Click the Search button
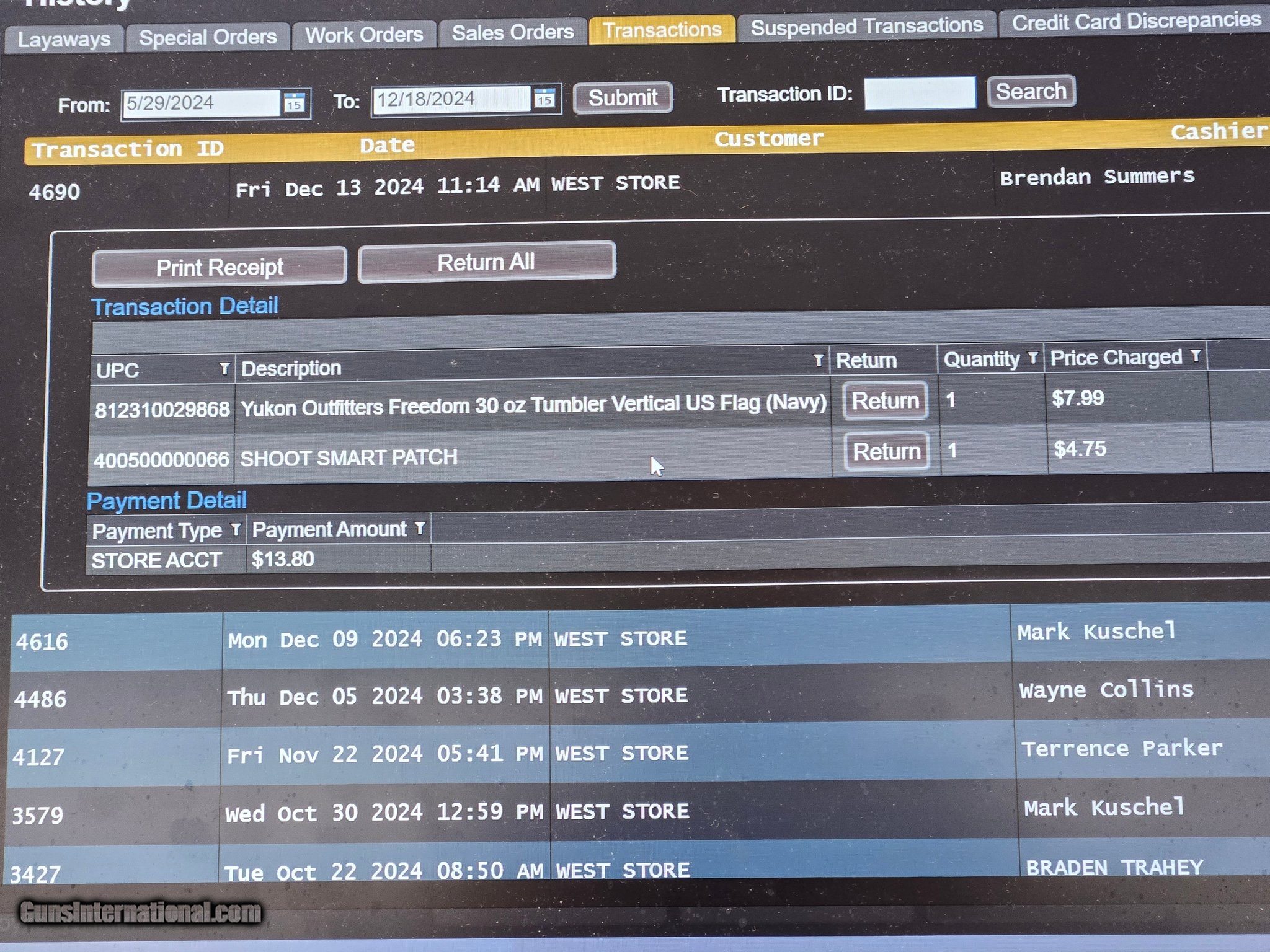Screen dimensions: 1270x952 1031,92
